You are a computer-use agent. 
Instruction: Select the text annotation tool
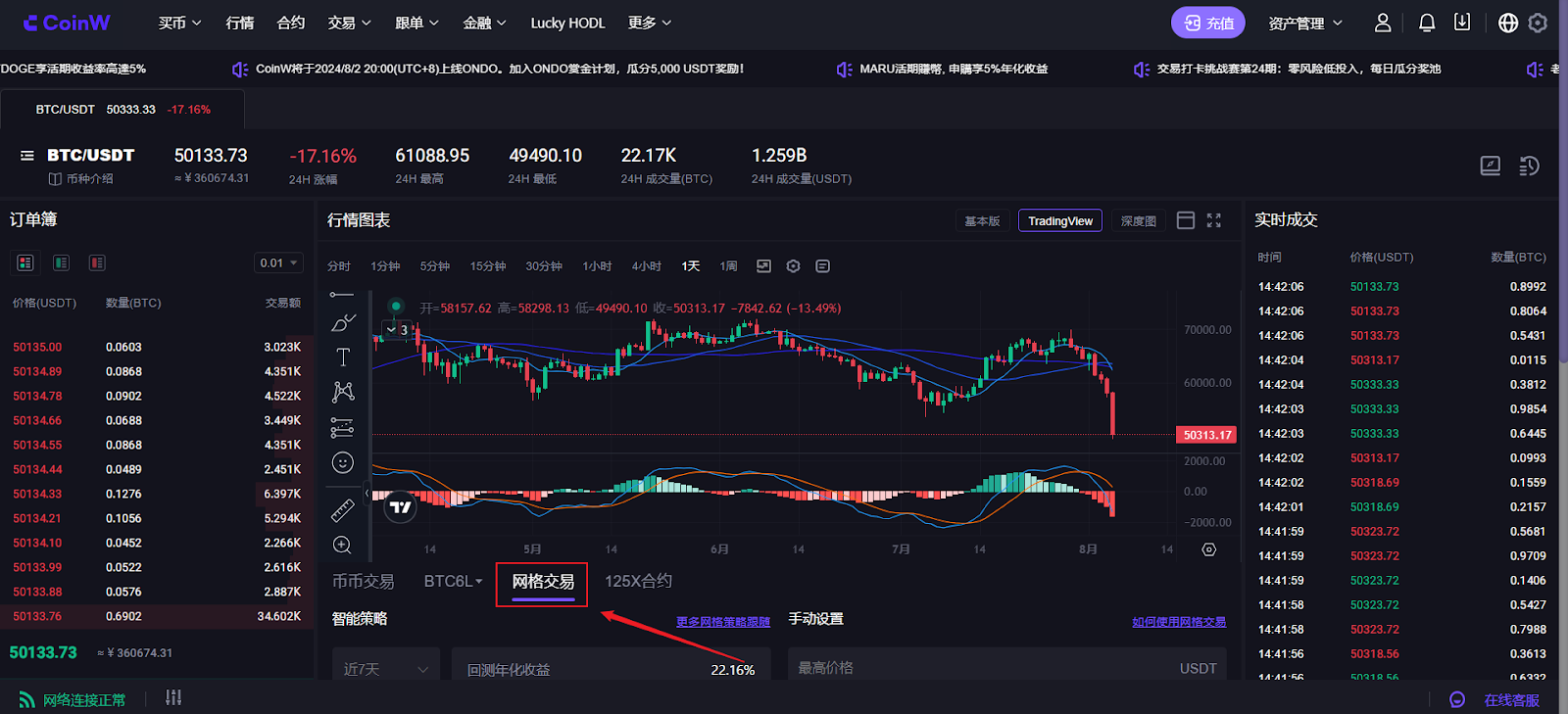343,357
